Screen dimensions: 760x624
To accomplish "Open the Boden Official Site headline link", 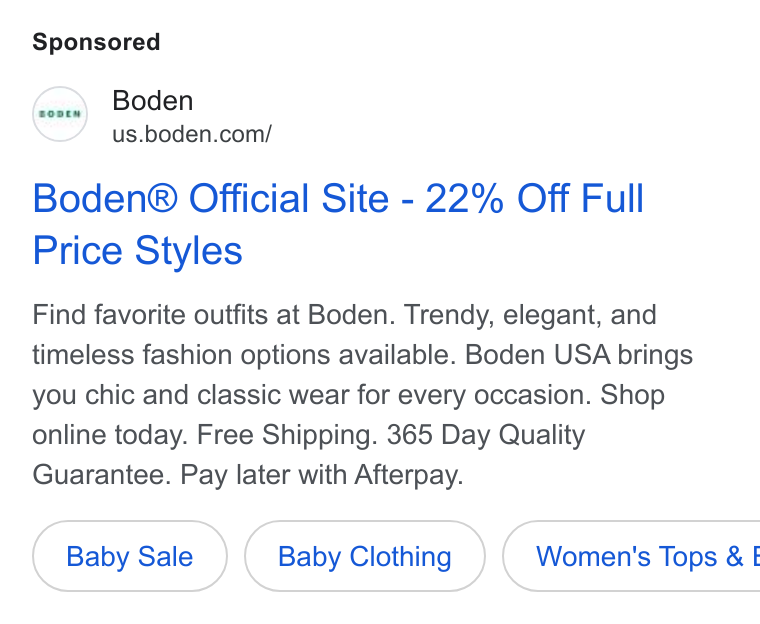I will tap(338, 224).
